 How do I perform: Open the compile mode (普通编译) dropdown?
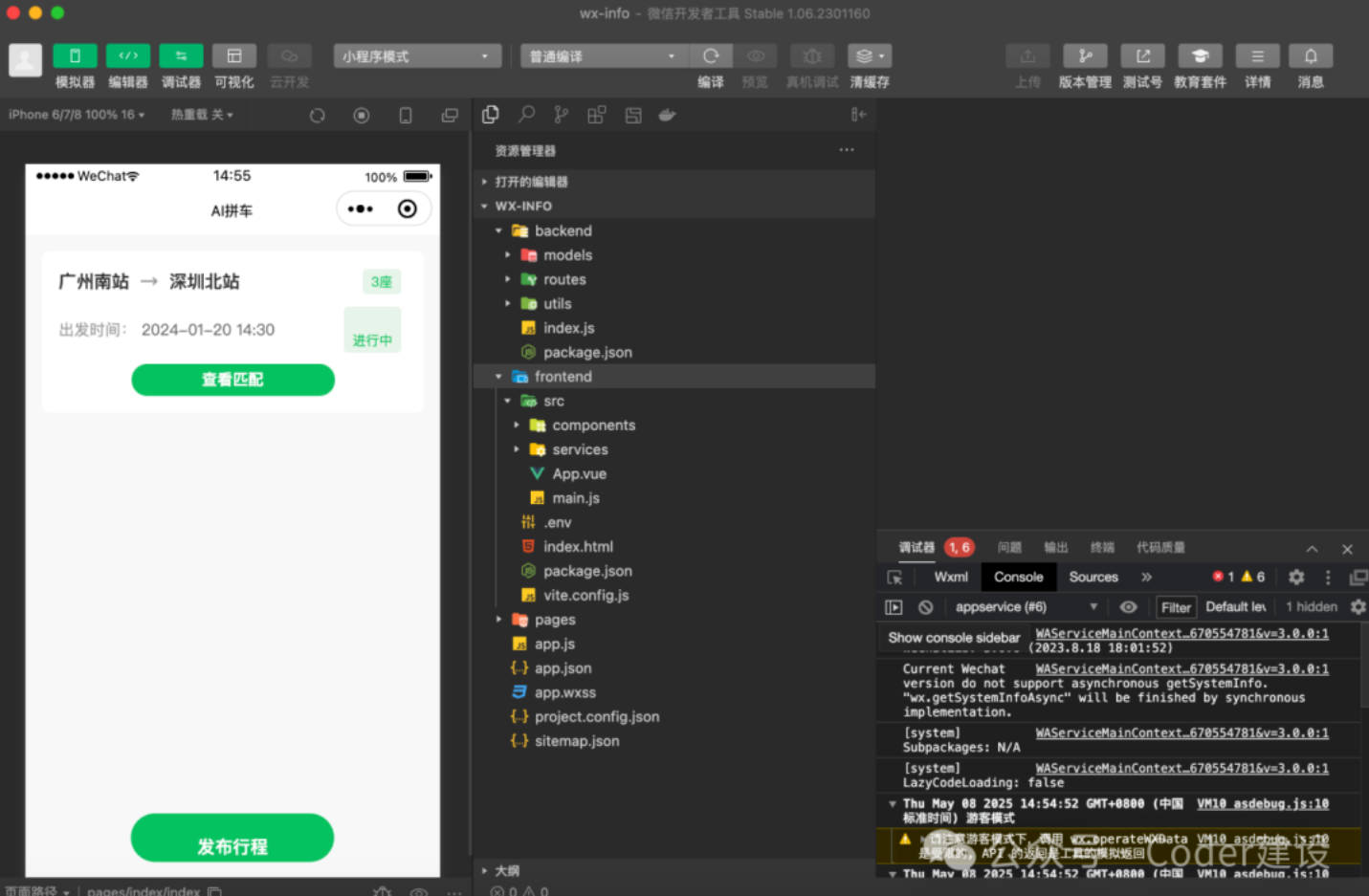click(x=604, y=56)
